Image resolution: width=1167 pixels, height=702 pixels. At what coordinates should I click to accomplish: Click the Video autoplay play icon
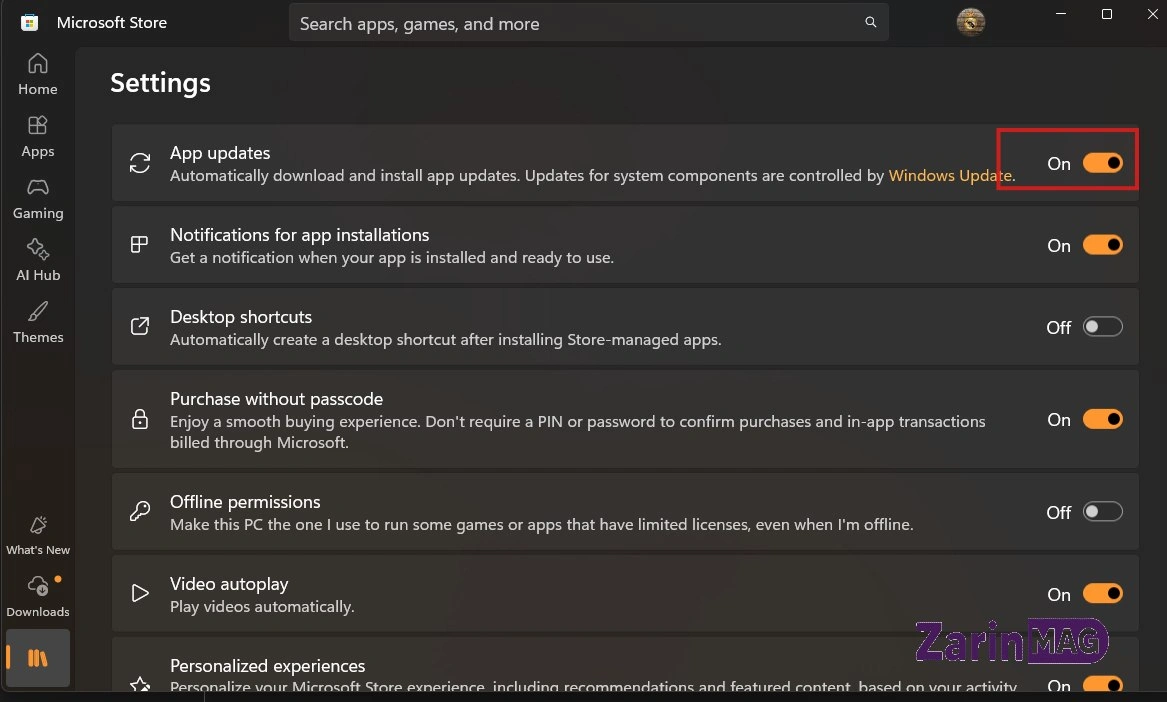[140, 593]
